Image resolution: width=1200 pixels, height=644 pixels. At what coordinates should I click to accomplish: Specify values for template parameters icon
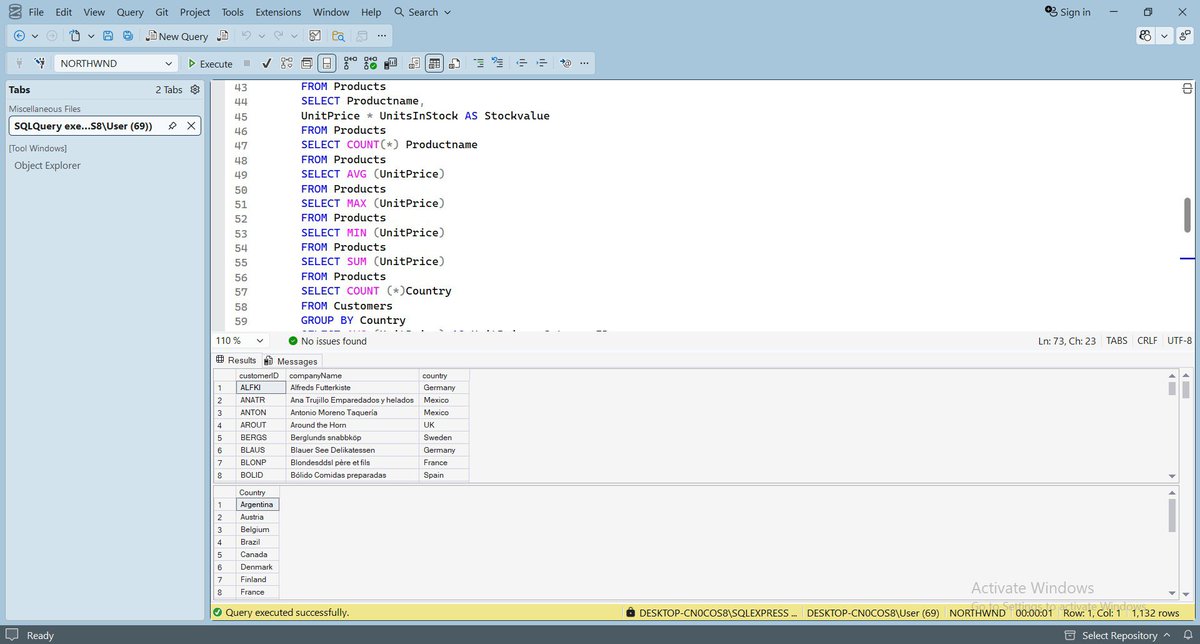click(565, 63)
